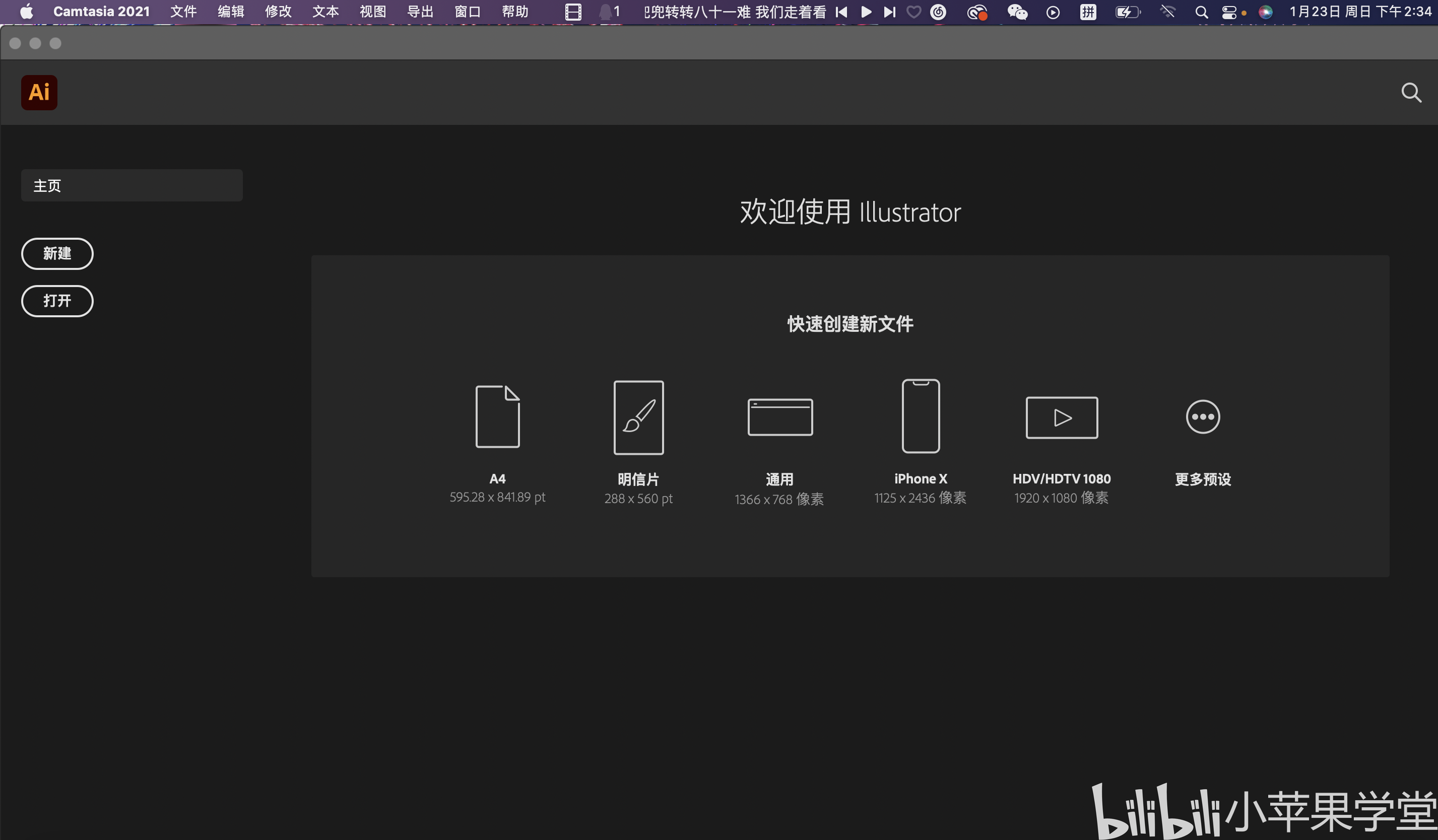The image size is (1438, 840).
Task: Select the 主页 home tab in sidebar
Action: [x=132, y=185]
